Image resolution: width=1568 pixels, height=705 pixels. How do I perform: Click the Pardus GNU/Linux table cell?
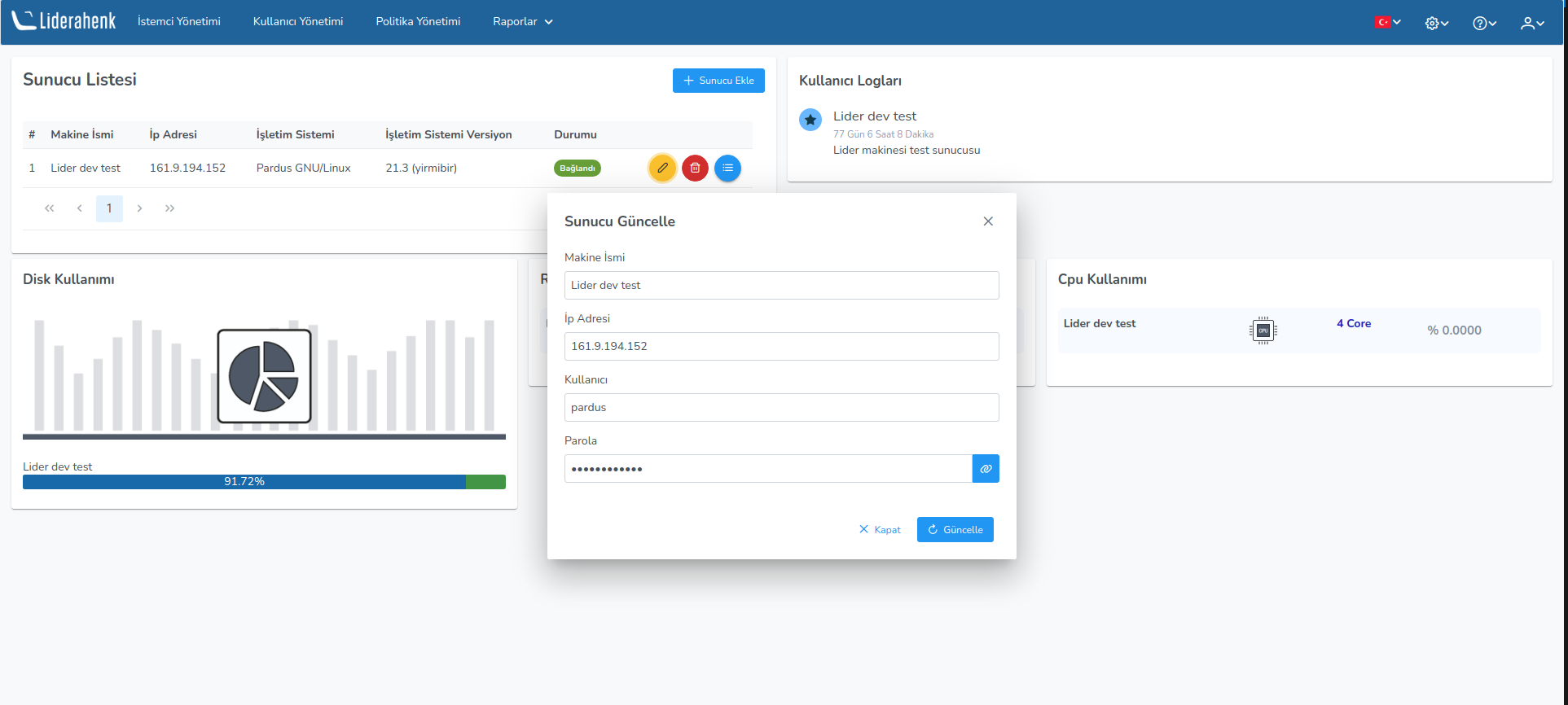point(303,168)
